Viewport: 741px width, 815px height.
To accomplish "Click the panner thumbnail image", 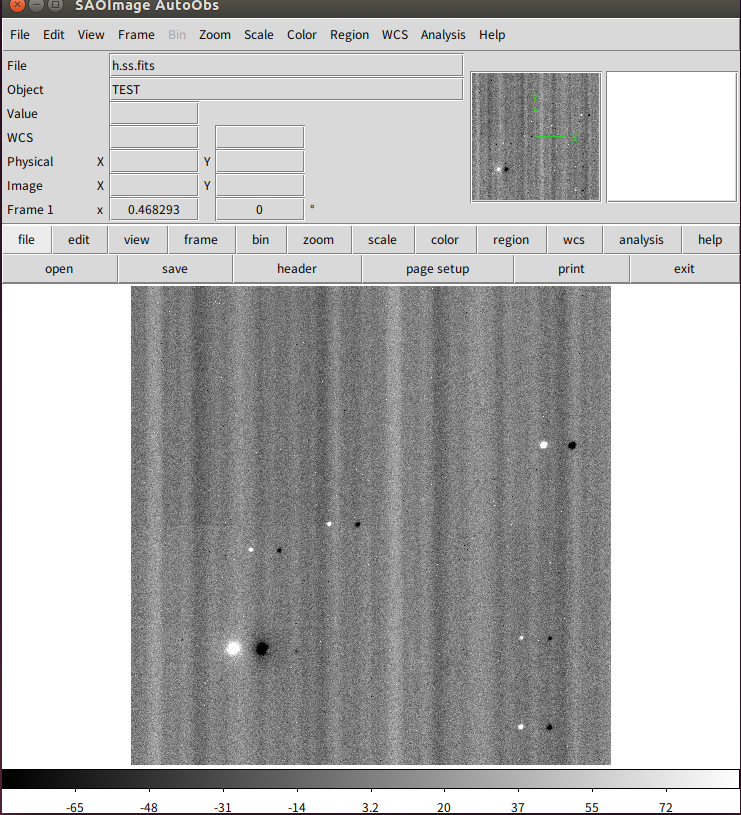I will tap(536, 137).
